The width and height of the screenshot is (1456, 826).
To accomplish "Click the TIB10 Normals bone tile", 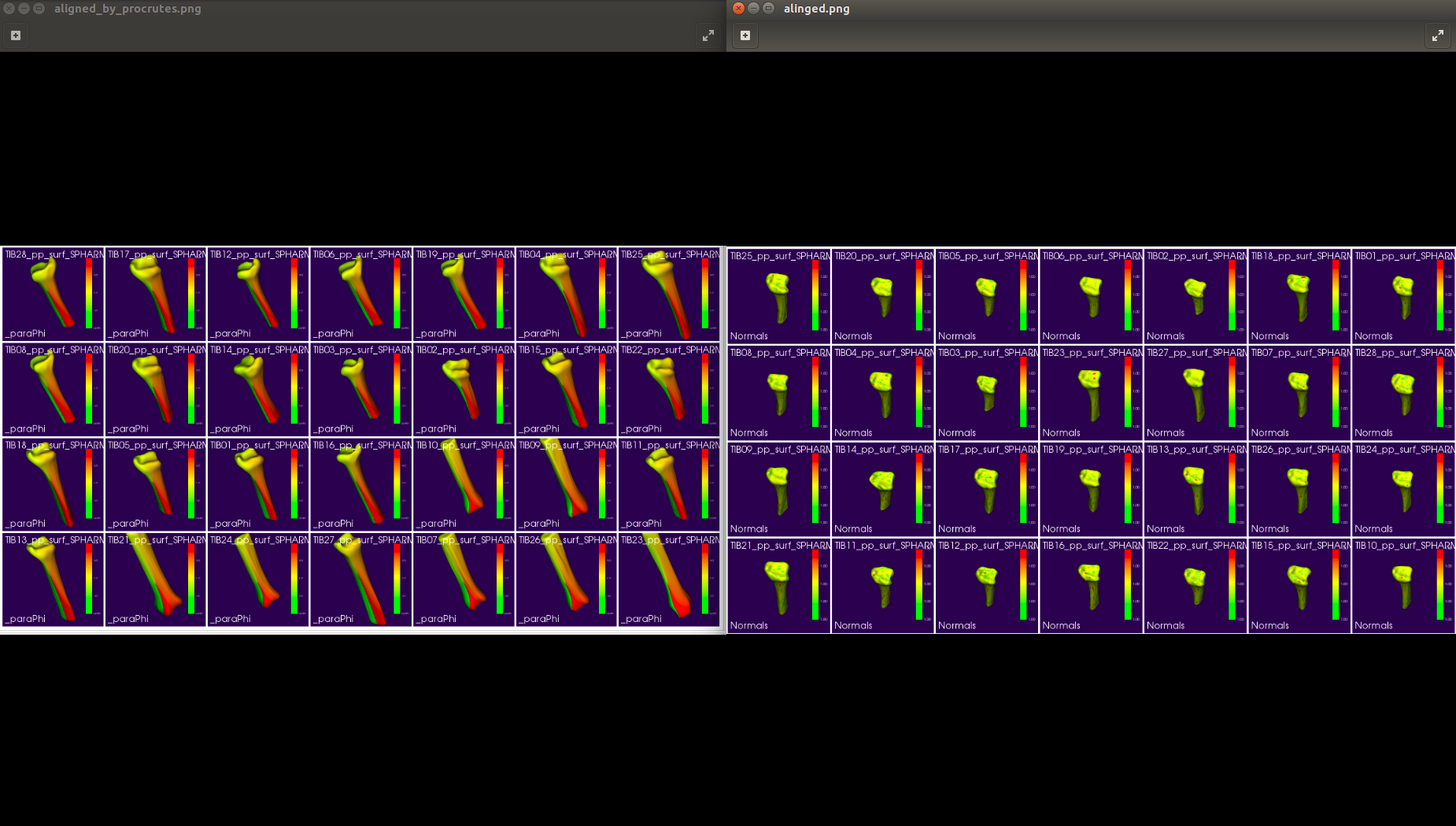I will point(1403,586).
